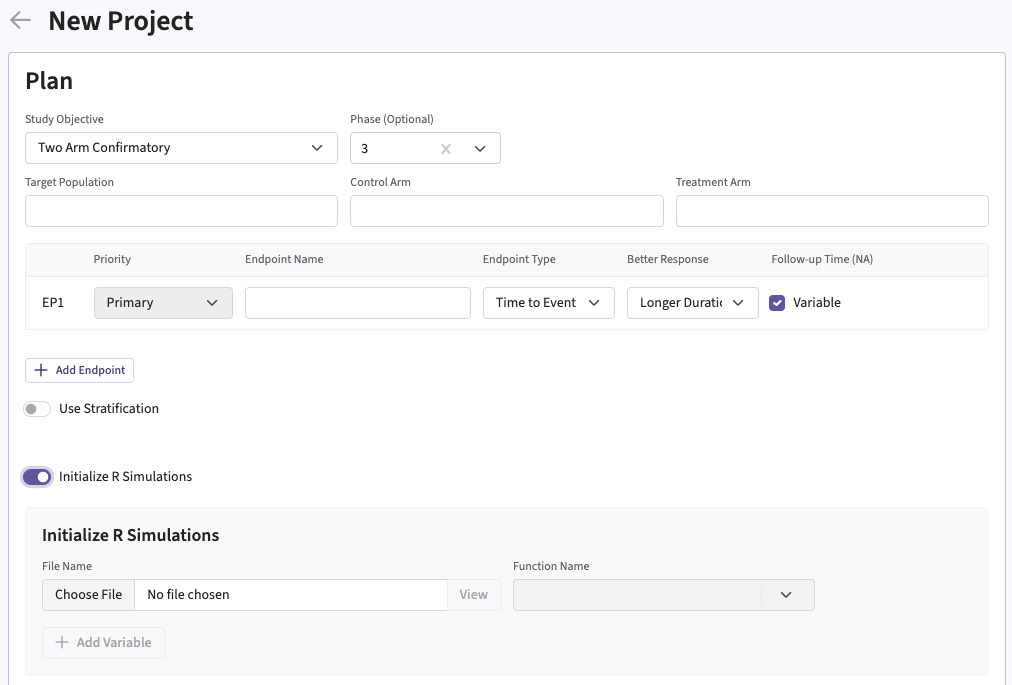Screen dimensions: 1012x685
Task: Click the back arrow beside New Project
Action: tap(20, 21)
